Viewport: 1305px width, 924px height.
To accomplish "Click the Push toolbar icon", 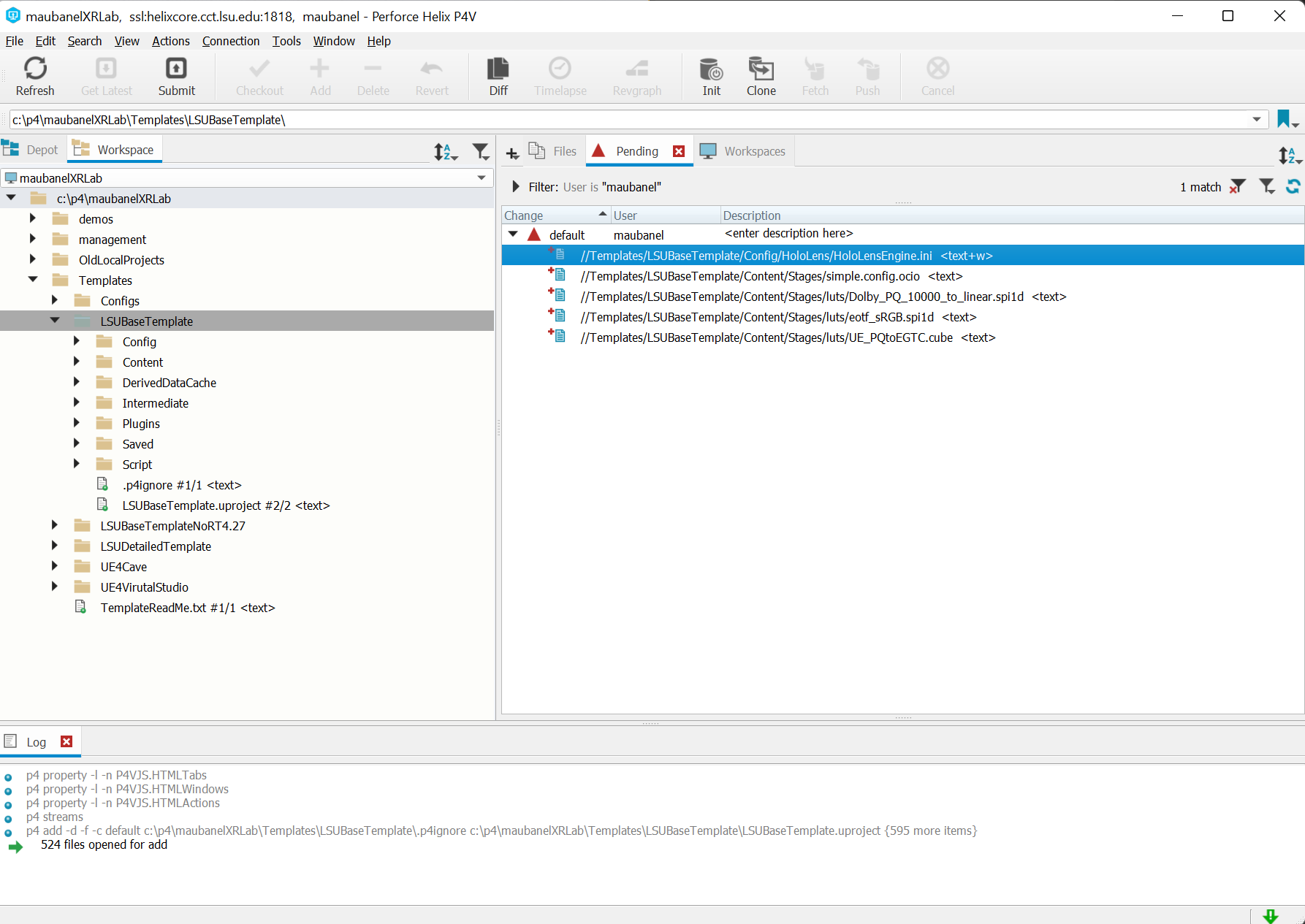I will pos(868,69).
